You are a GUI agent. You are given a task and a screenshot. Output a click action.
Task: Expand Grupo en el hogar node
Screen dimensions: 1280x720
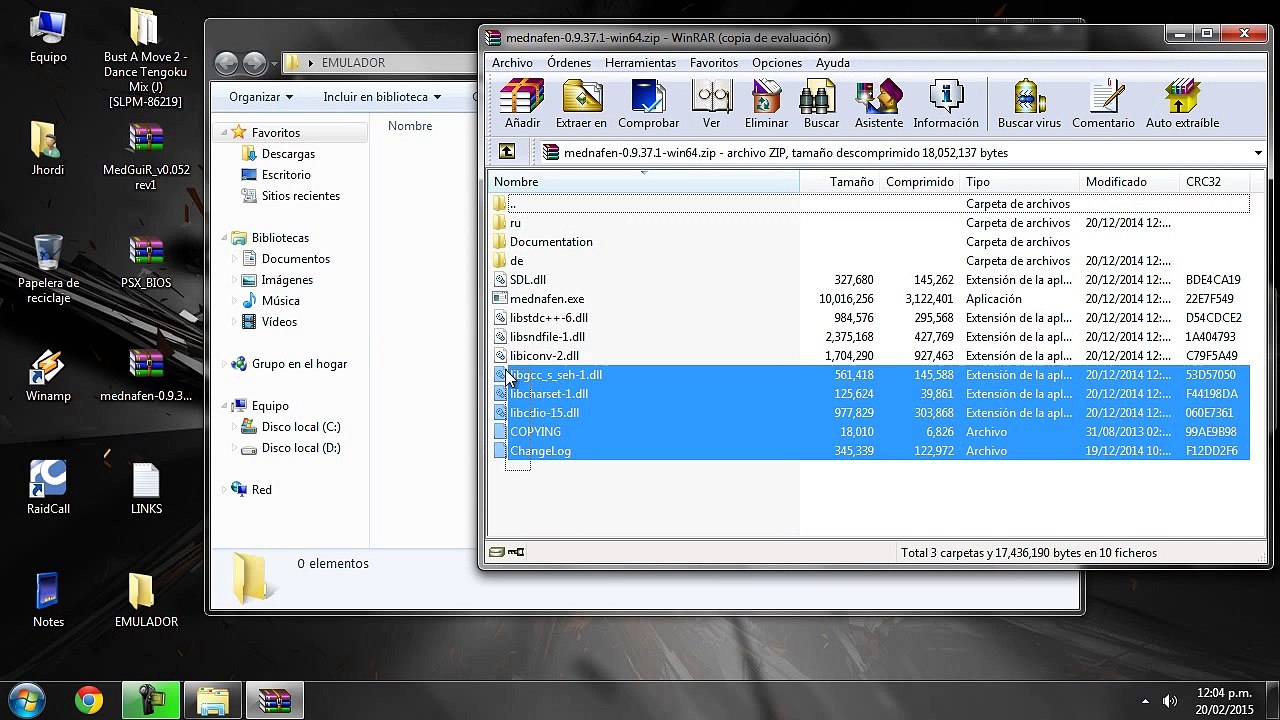224,364
